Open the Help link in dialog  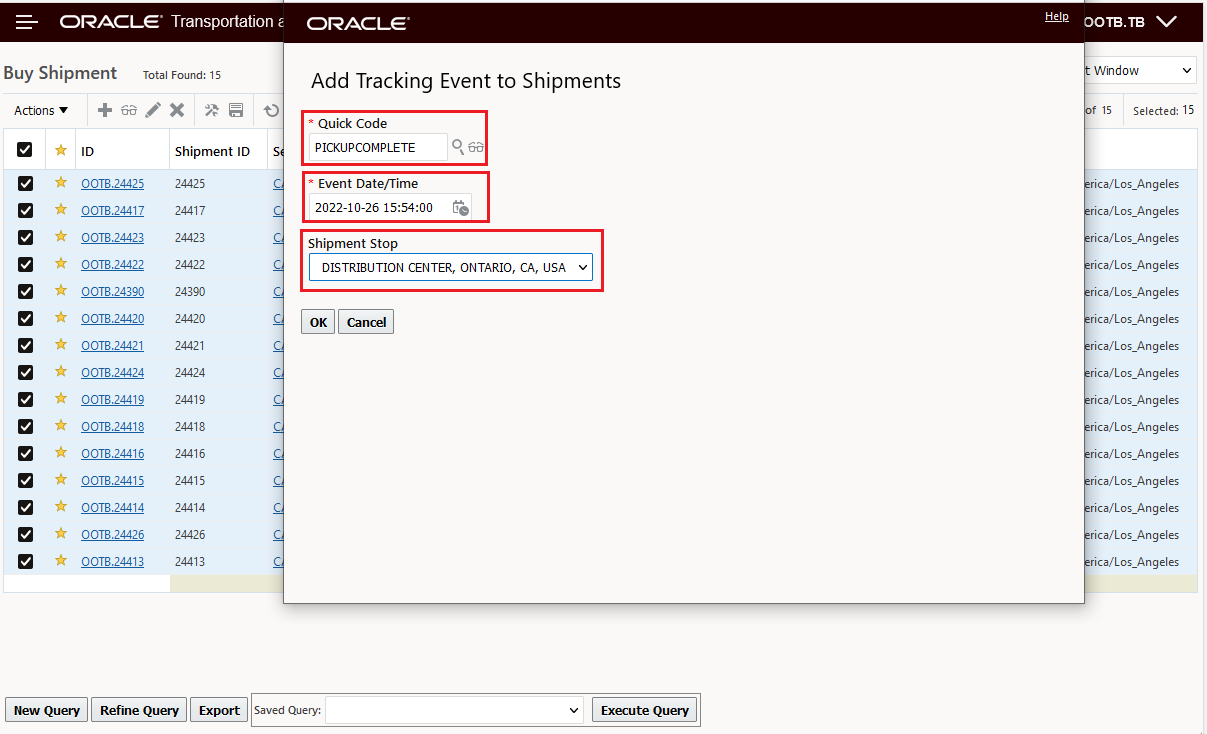pyautogui.click(x=1057, y=16)
